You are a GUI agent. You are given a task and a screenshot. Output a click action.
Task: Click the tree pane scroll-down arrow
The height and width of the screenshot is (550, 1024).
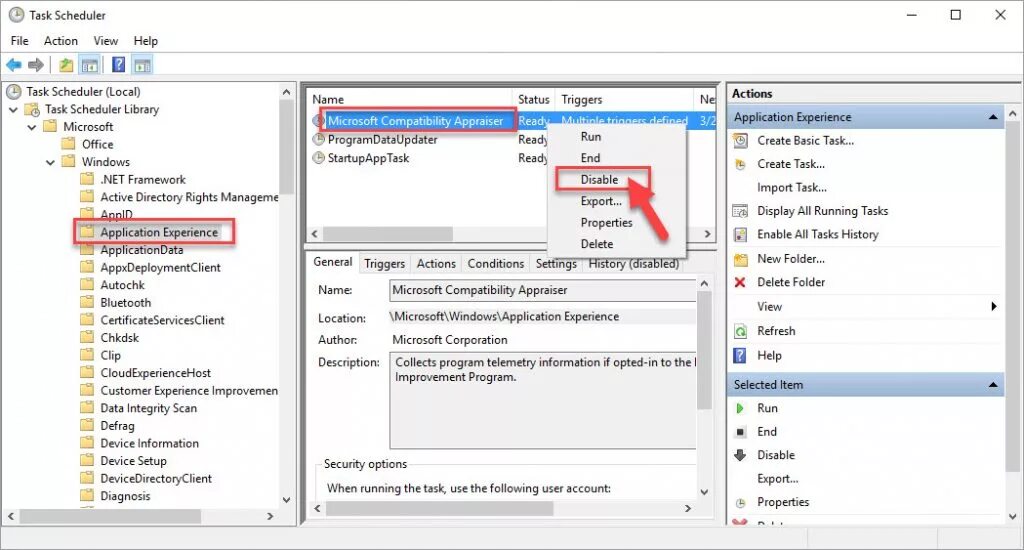[x=286, y=500]
